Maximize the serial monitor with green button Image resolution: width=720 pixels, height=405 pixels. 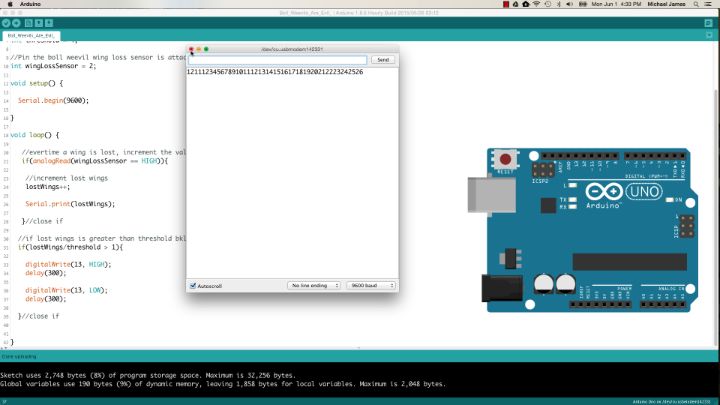[206, 49]
